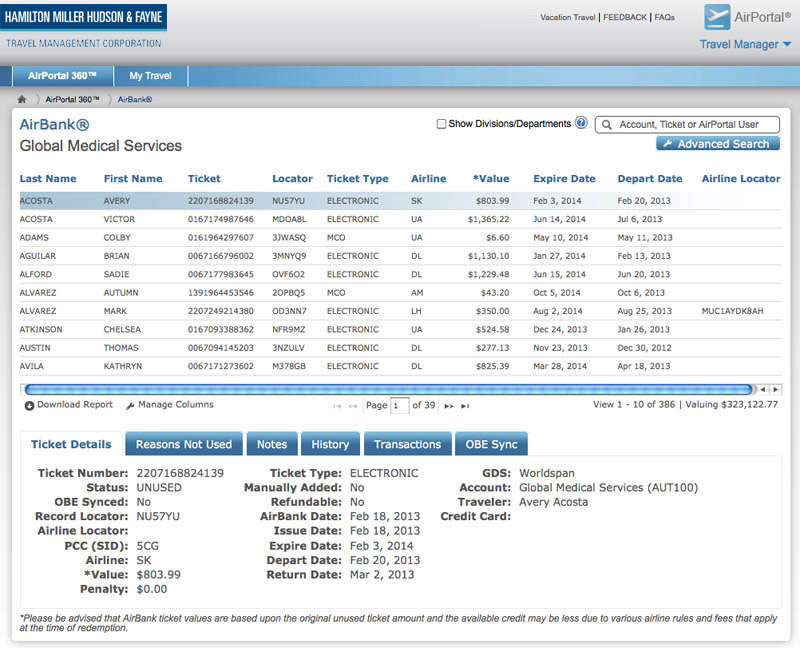Switch to Reasons Not Used tab

tap(184, 444)
